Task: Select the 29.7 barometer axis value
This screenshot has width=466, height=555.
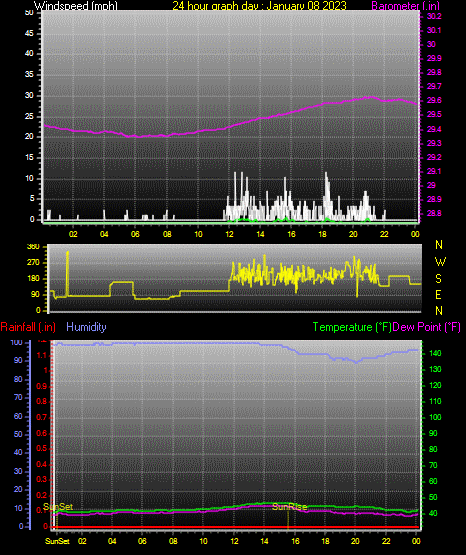Action: [x=434, y=86]
